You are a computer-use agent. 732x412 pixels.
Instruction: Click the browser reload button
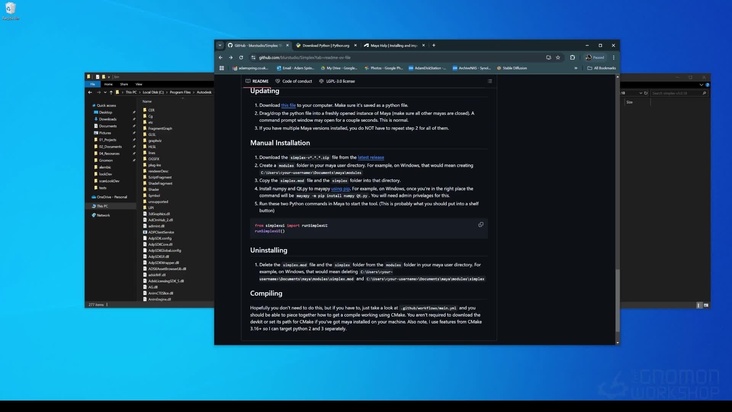pyautogui.click(x=244, y=57)
